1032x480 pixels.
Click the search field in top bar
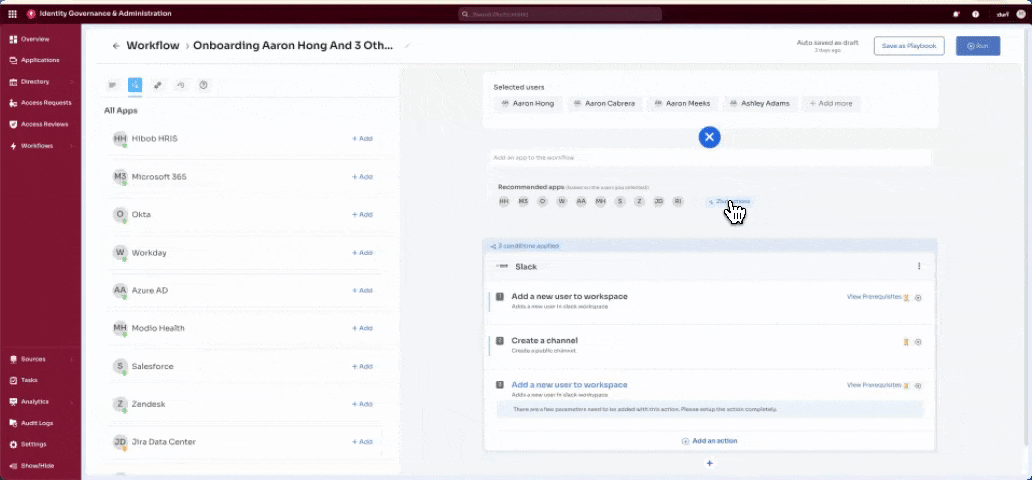click(560, 14)
